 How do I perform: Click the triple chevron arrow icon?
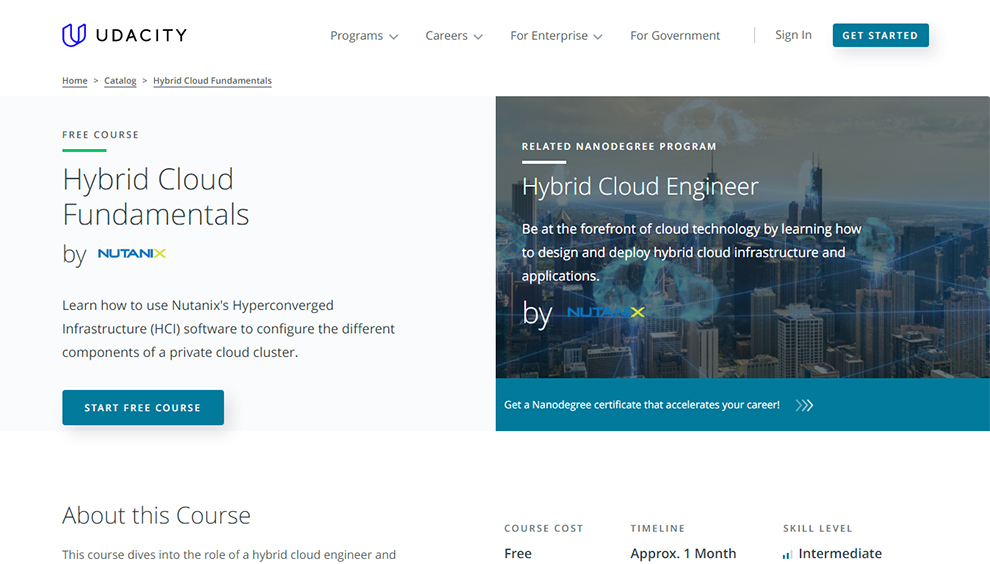coord(804,405)
